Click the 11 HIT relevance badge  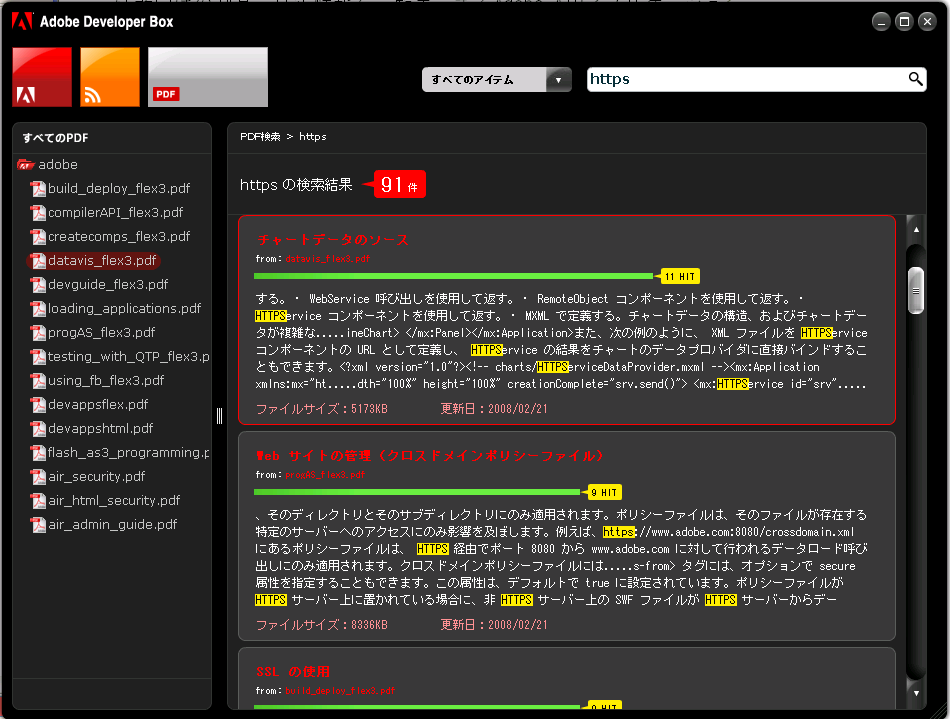coord(679,276)
